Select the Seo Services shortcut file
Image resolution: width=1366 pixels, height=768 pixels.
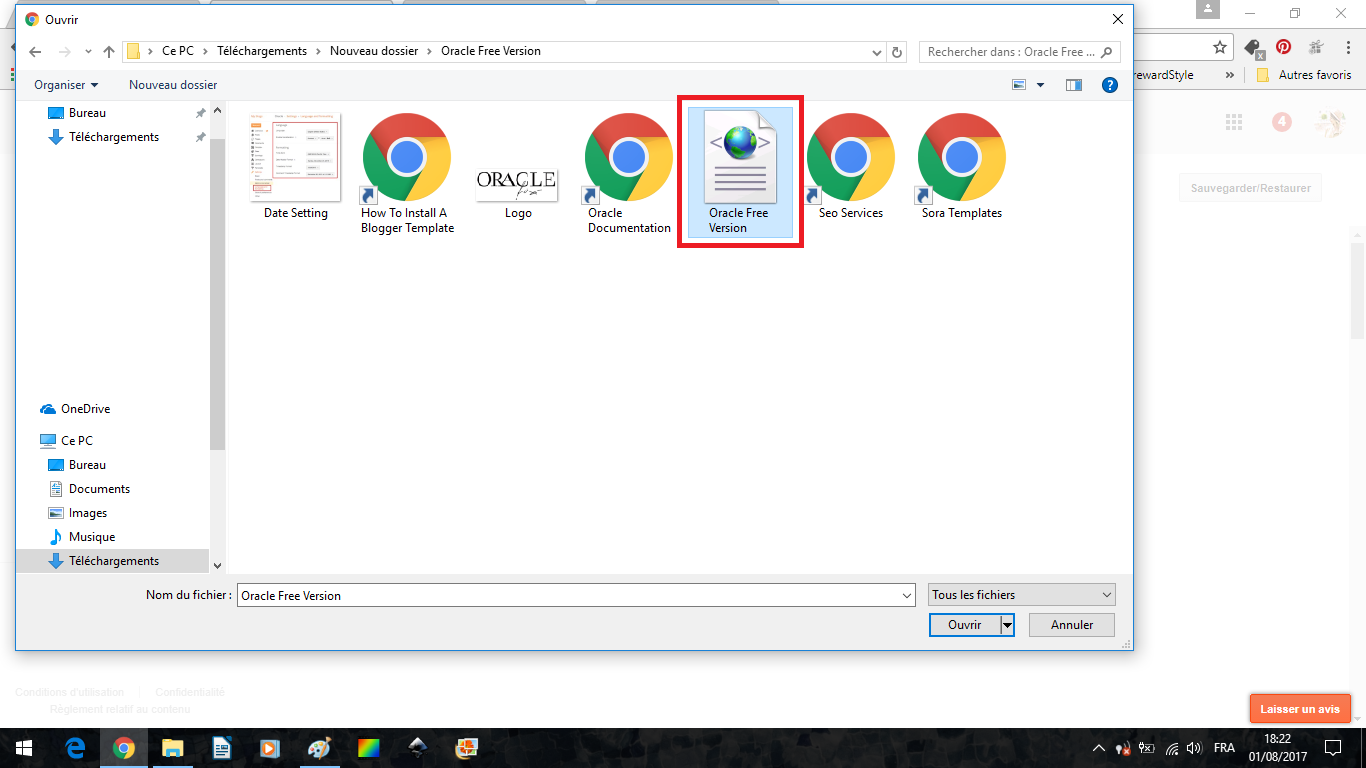(850, 166)
